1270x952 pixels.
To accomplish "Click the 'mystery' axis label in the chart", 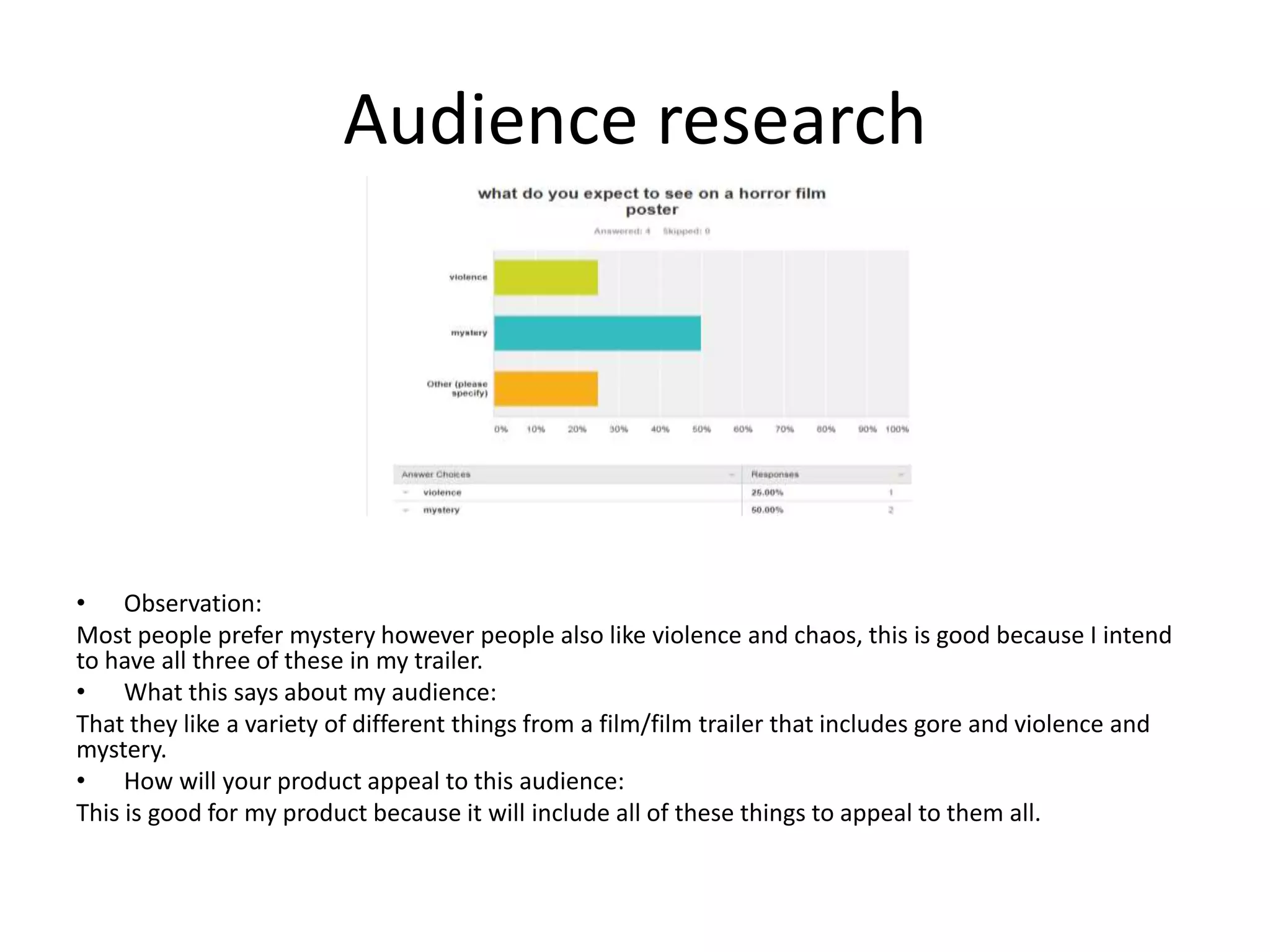I will [x=469, y=333].
